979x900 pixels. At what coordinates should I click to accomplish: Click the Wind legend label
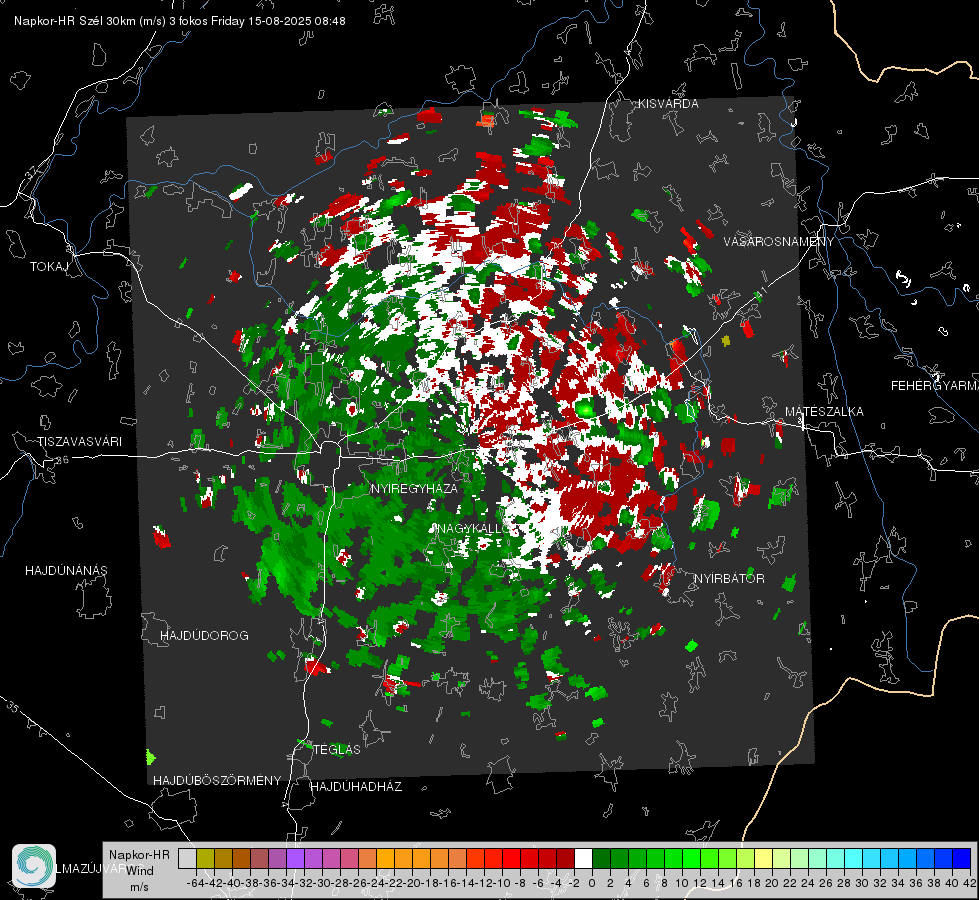pyautogui.click(x=140, y=871)
